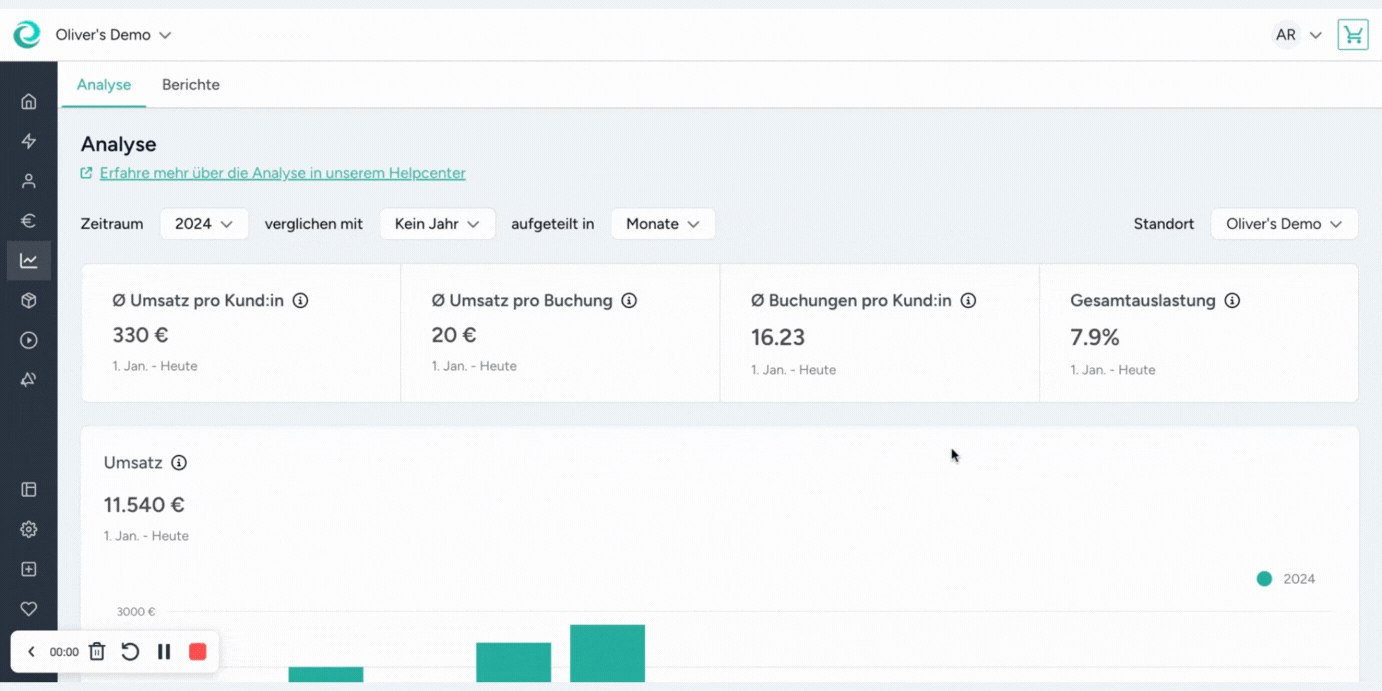Click the heart icon in sidebar
This screenshot has width=1382, height=691.
[29, 609]
